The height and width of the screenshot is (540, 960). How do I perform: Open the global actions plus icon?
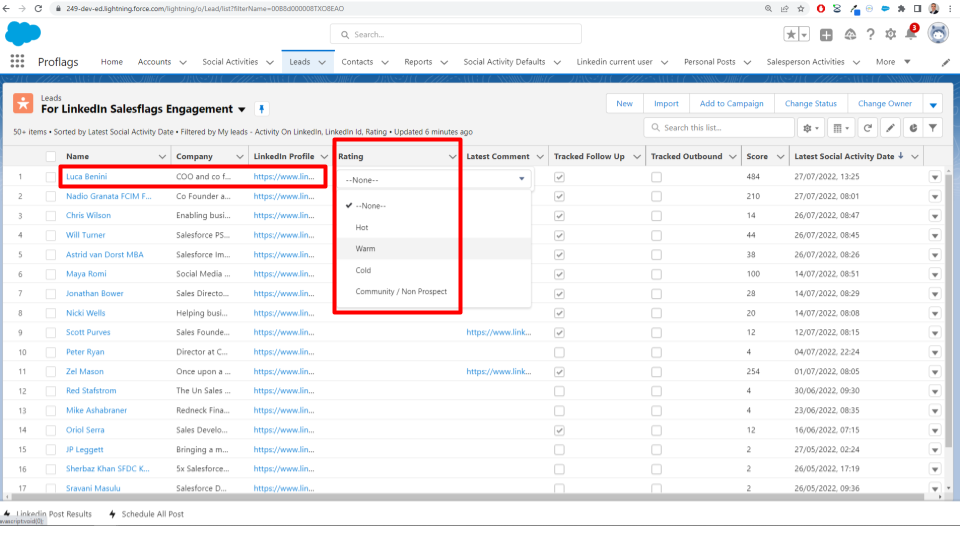click(826, 35)
